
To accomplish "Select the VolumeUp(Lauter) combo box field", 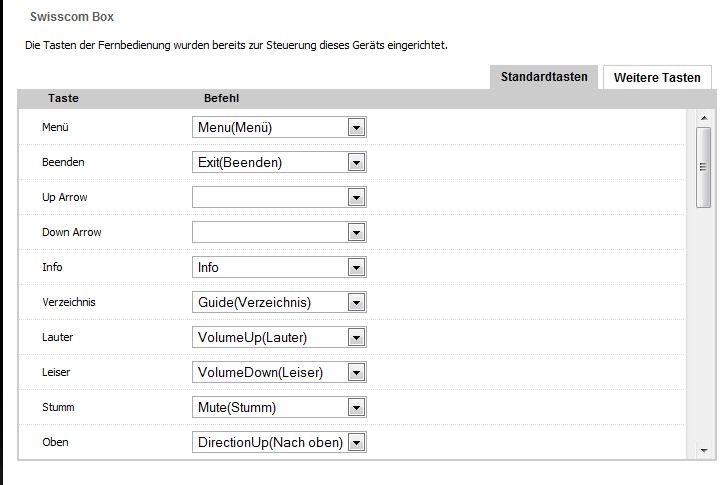I will click(x=269, y=337).
